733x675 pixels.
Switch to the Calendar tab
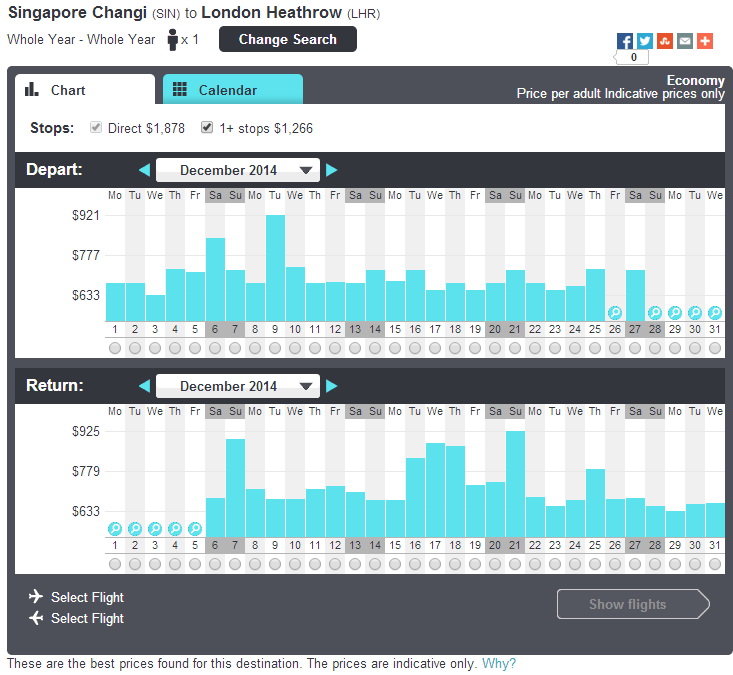[233, 90]
